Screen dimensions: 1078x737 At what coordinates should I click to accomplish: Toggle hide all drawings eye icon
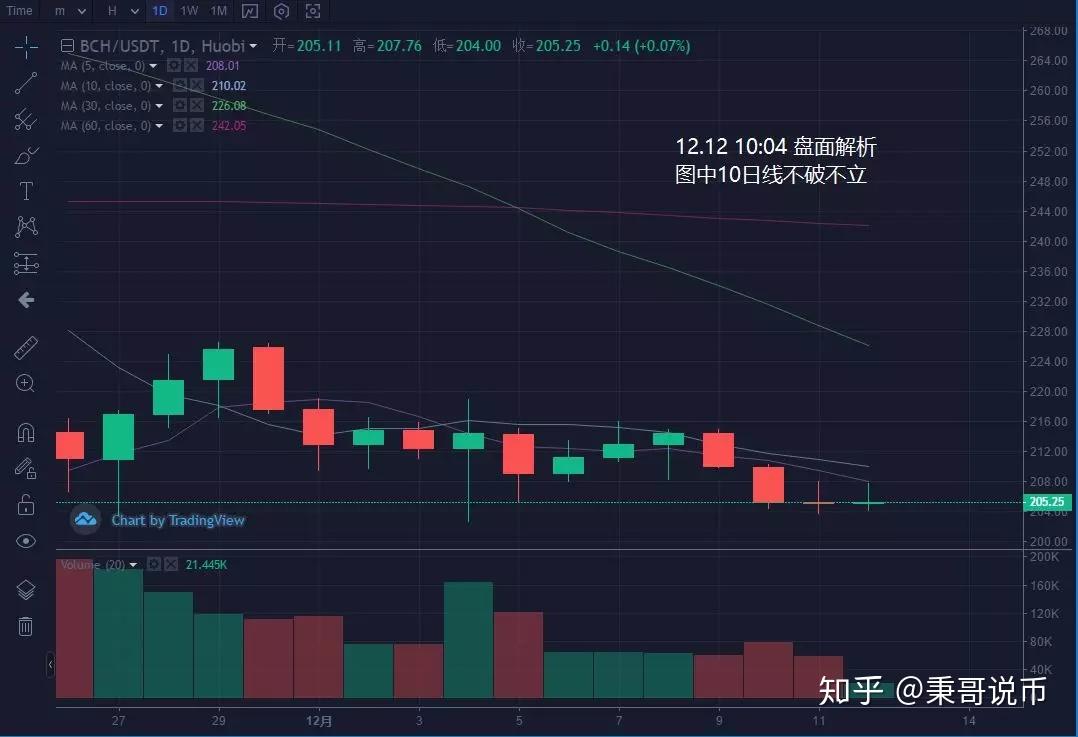pos(25,541)
